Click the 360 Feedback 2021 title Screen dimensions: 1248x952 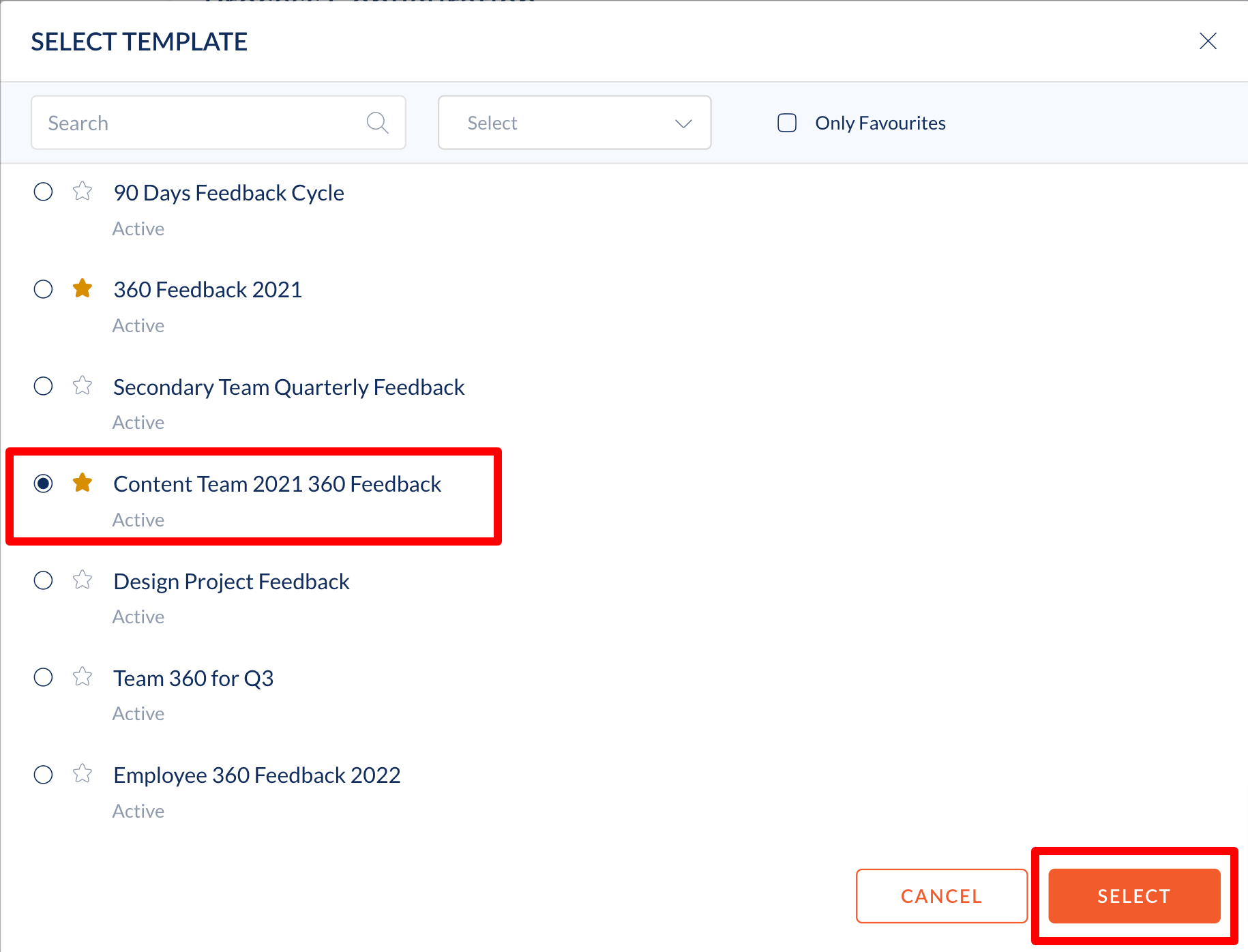[207, 290]
